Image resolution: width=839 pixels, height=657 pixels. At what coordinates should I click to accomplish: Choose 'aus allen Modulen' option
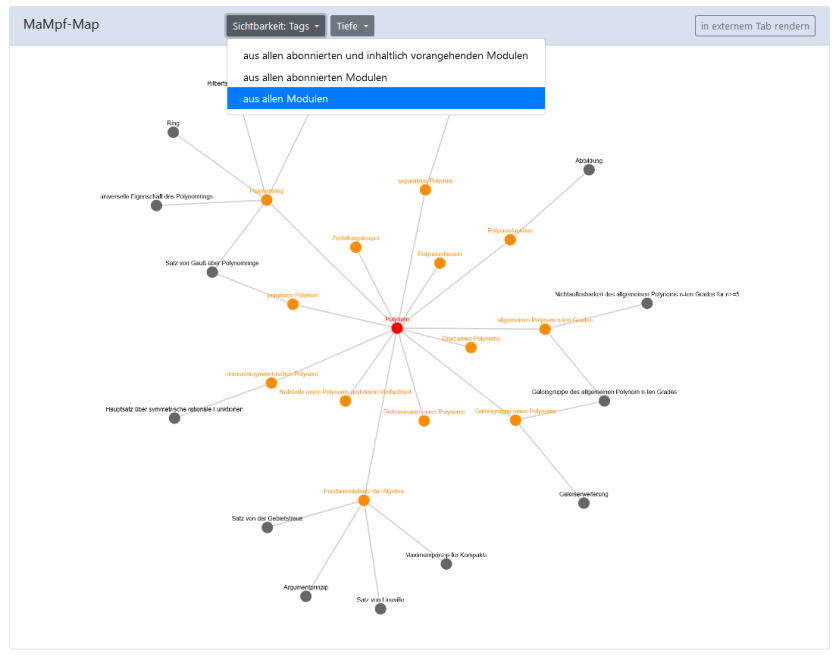click(x=386, y=99)
